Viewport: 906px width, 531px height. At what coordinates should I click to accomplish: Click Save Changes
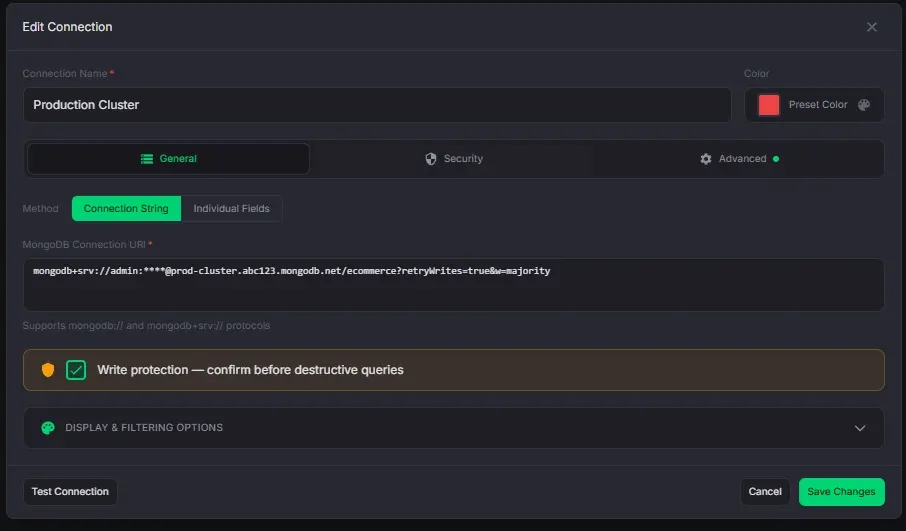point(841,492)
